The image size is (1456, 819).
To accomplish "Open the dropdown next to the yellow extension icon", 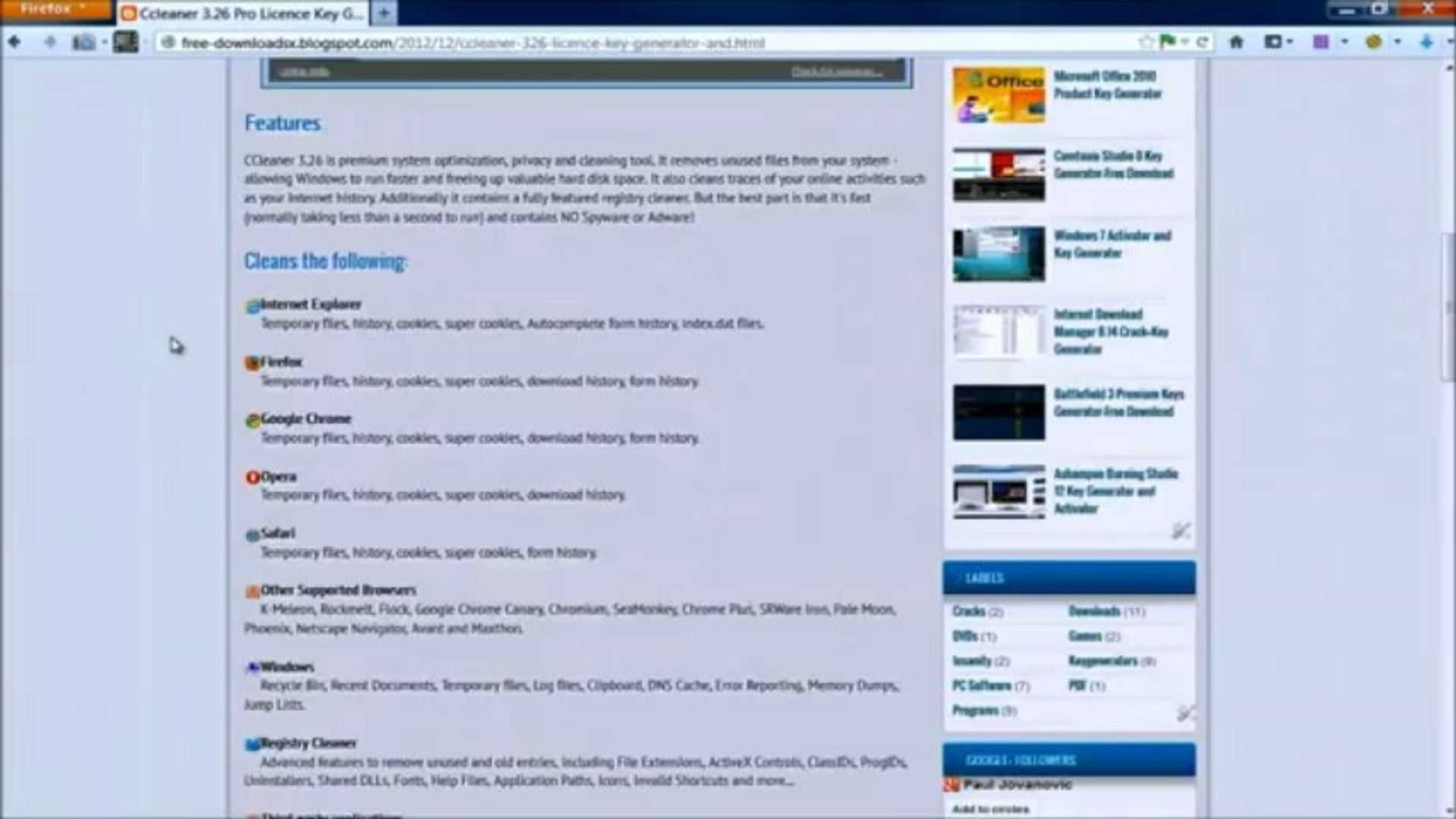I will click(x=1396, y=43).
